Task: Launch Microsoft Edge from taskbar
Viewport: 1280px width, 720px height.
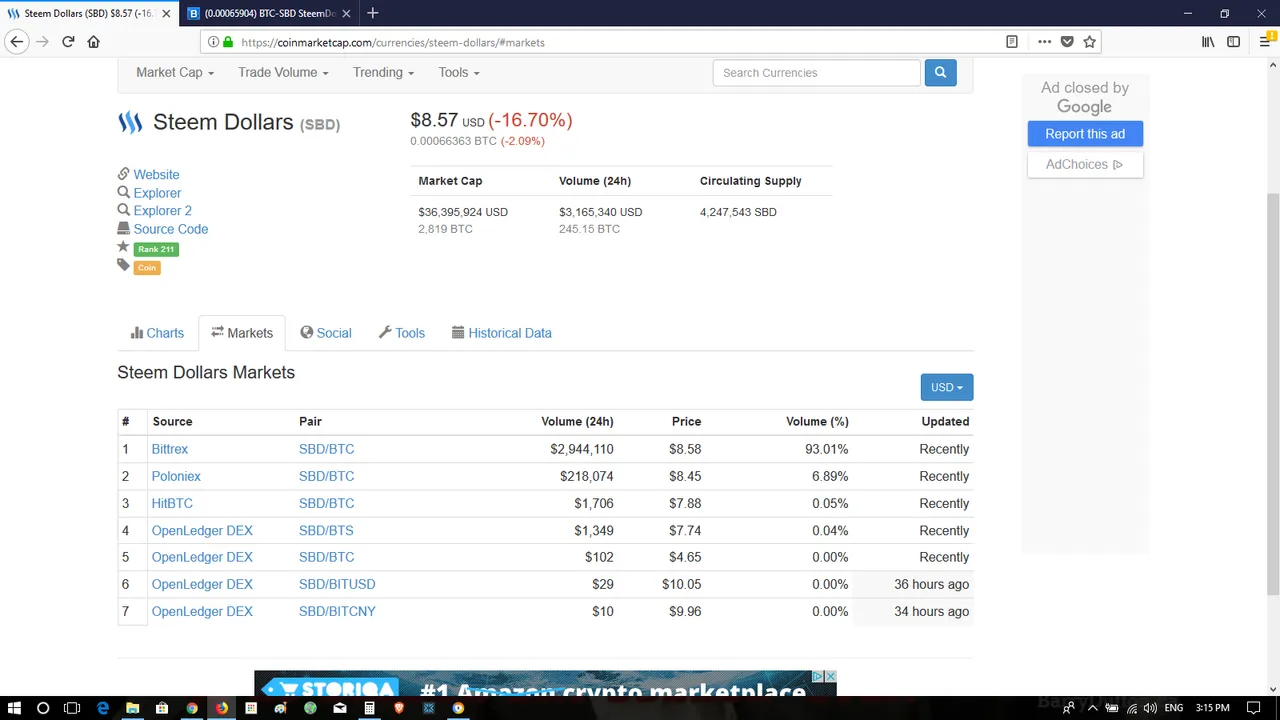Action: pos(103,708)
